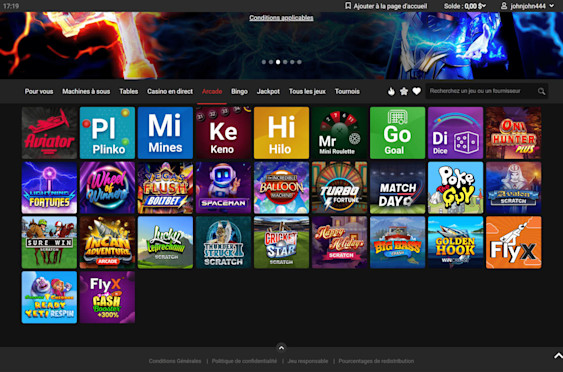Viewport: 563px width, 372px height.
Task: Click the flame hot games icon
Action: (391, 92)
